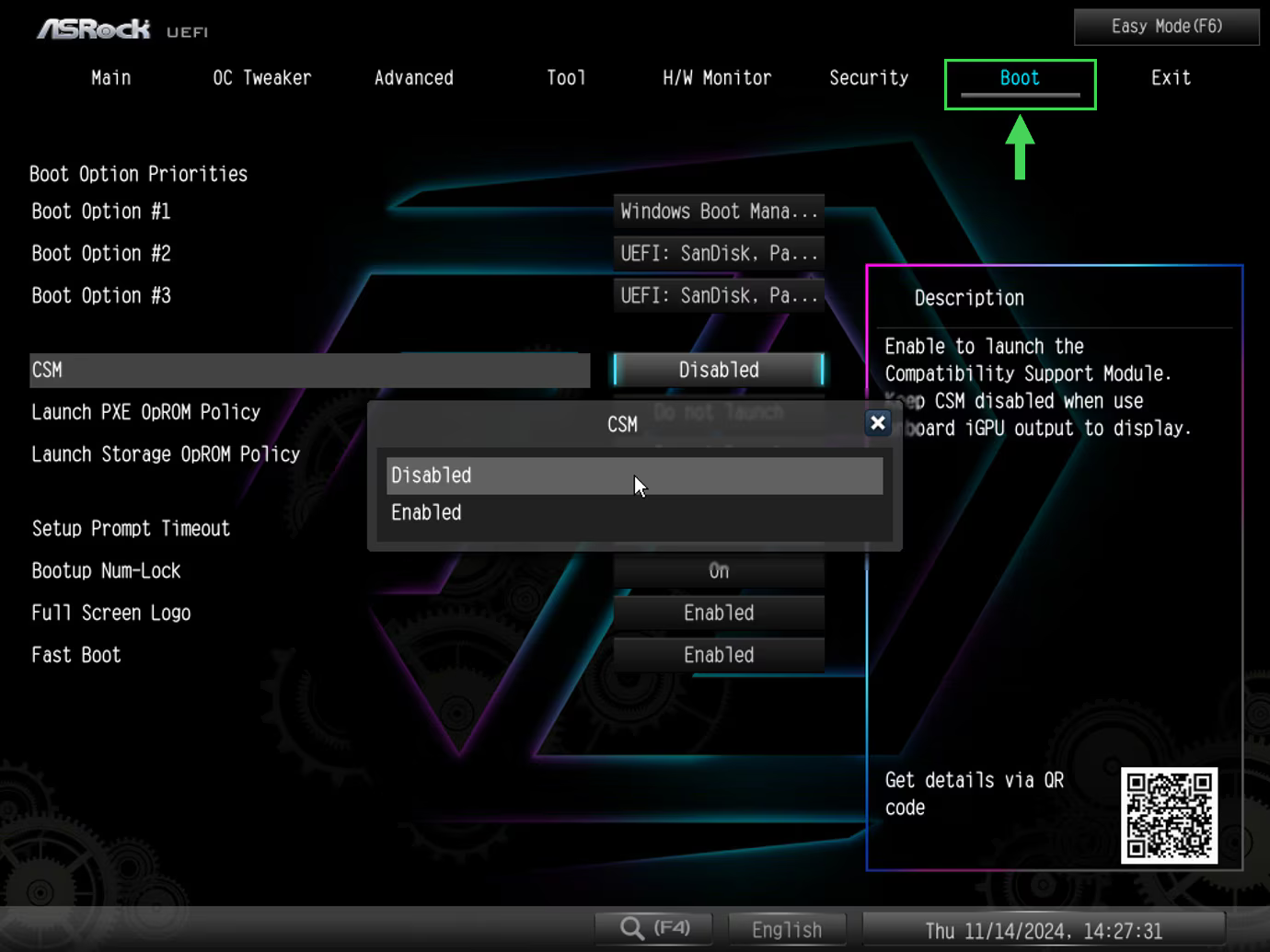
Task: Toggle the Fast Boot Enabled value
Action: click(x=718, y=655)
